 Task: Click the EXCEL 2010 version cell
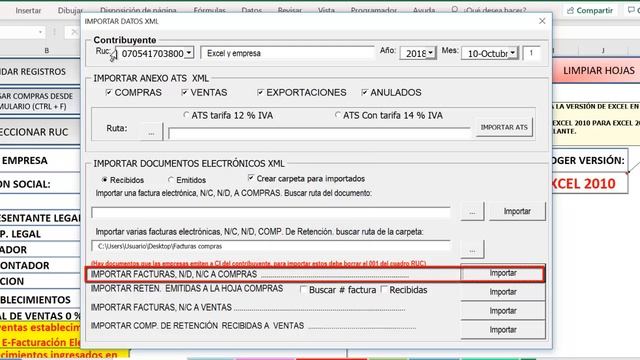pos(590,184)
